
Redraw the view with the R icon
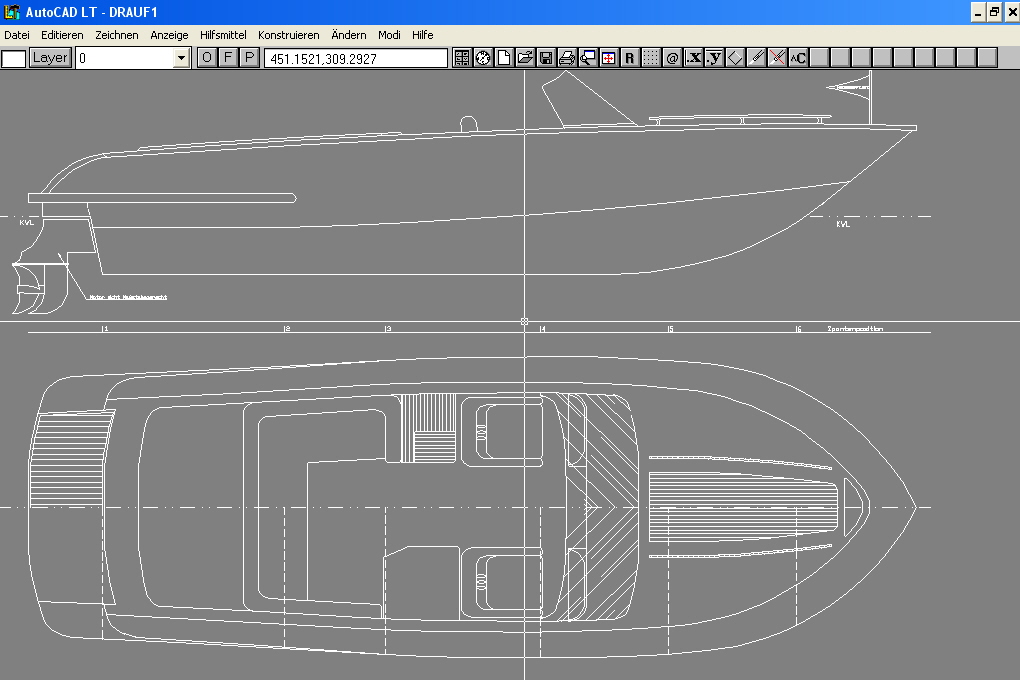(x=629, y=58)
